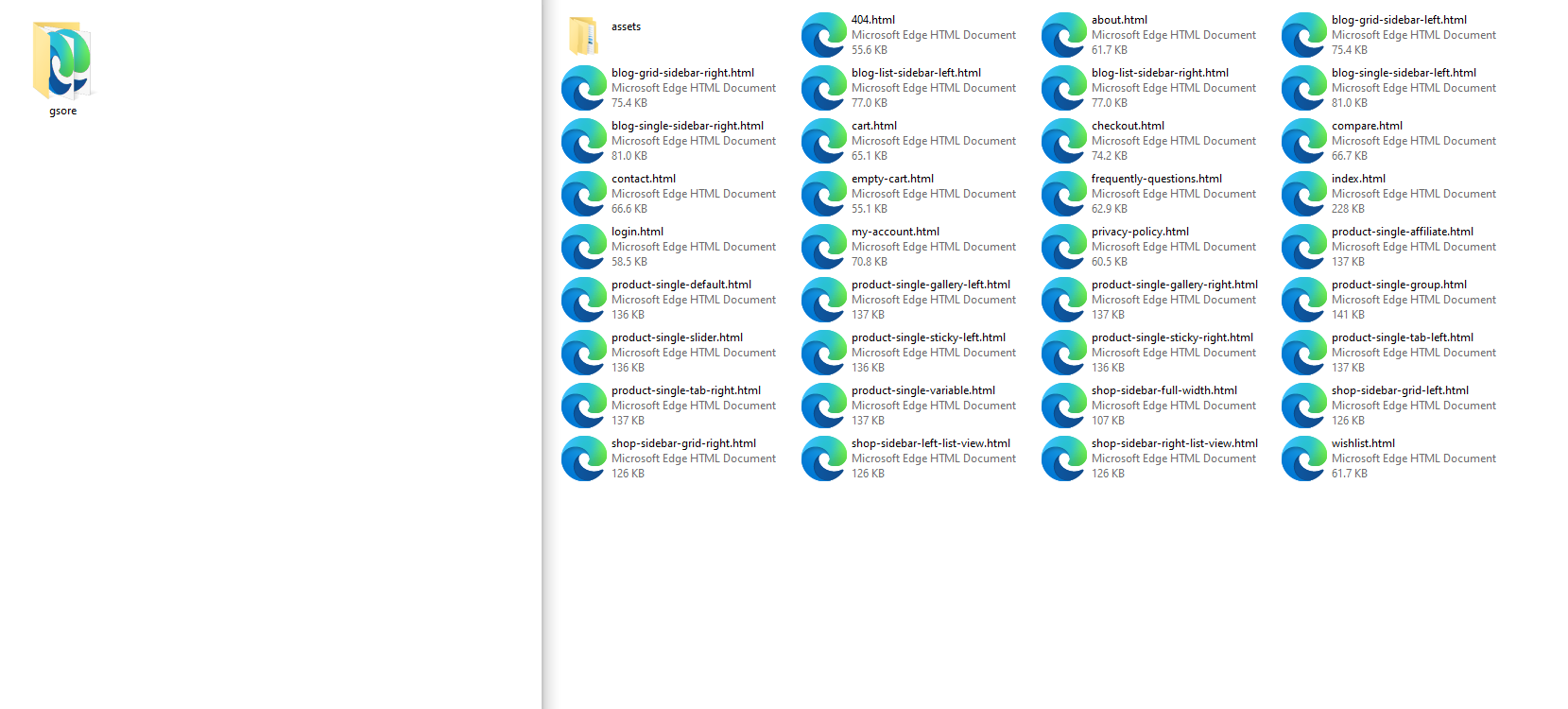The width and height of the screenshot is (1568, 709).
Task: Select the shop-sidebar-full-width.html file name
Action: coord(1163,390)
